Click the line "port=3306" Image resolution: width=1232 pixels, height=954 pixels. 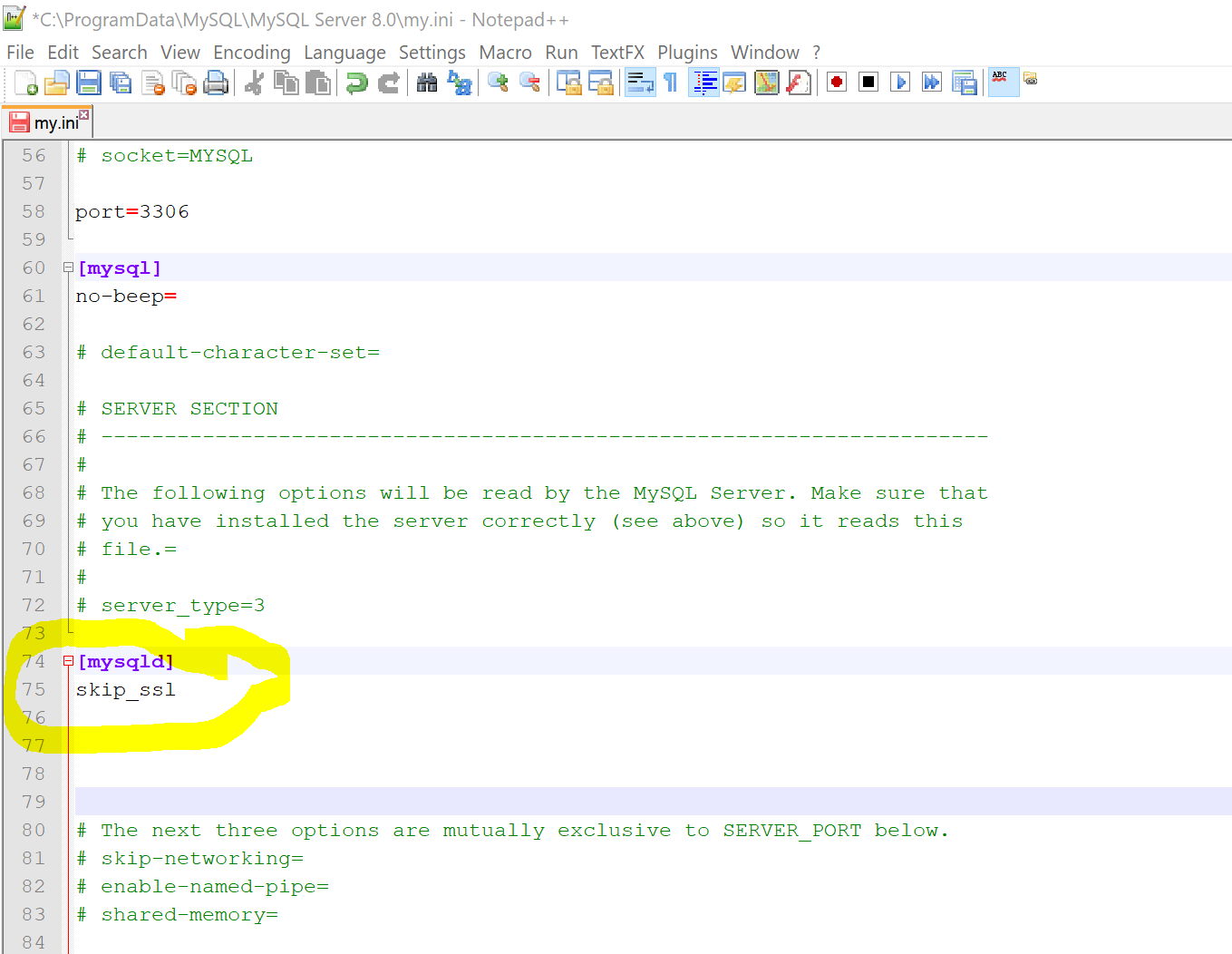[132, 212]
